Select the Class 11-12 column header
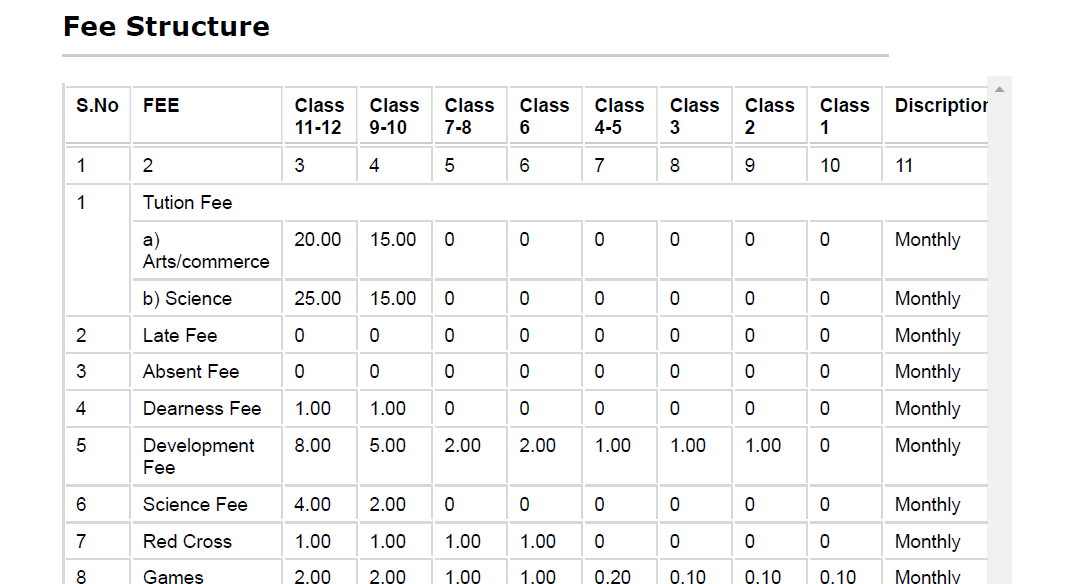 [319, 116]
